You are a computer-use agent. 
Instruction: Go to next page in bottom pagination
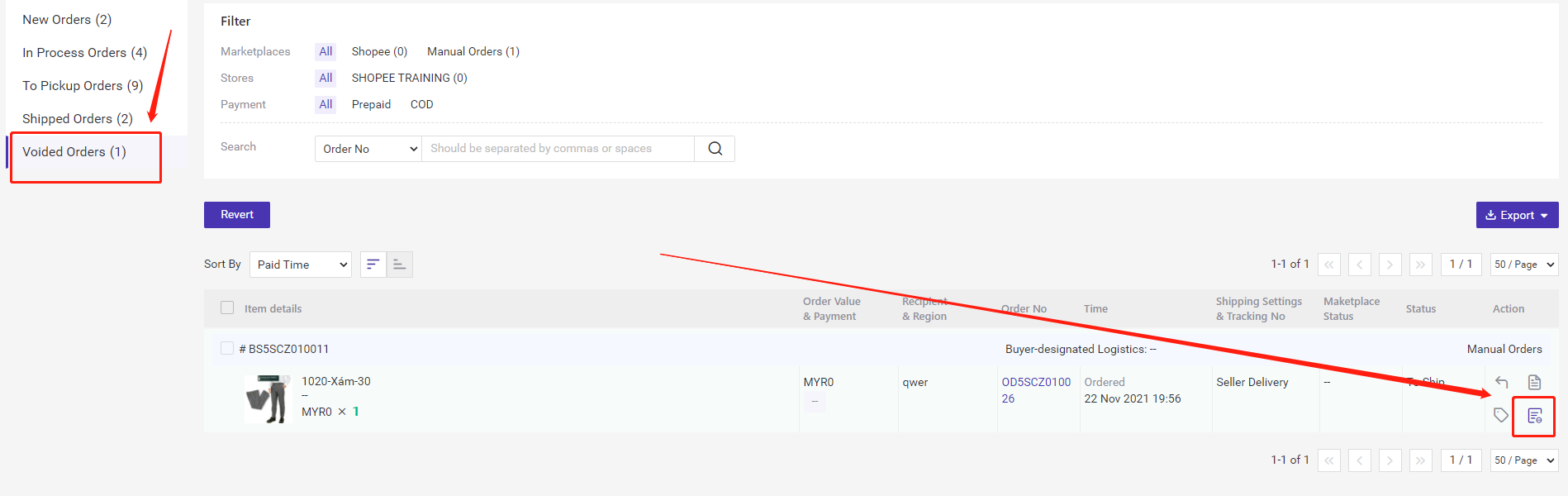pyautogui.click(x=1390, y=460)
